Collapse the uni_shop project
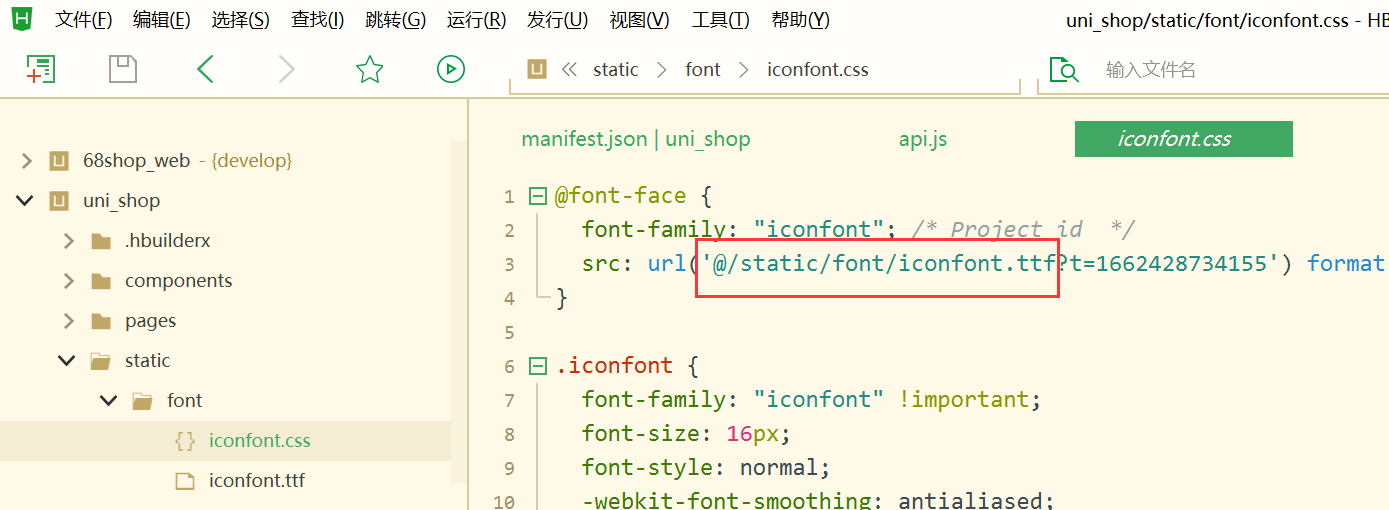This screenshot has height=510, width=1389. (x=25, y=200)
